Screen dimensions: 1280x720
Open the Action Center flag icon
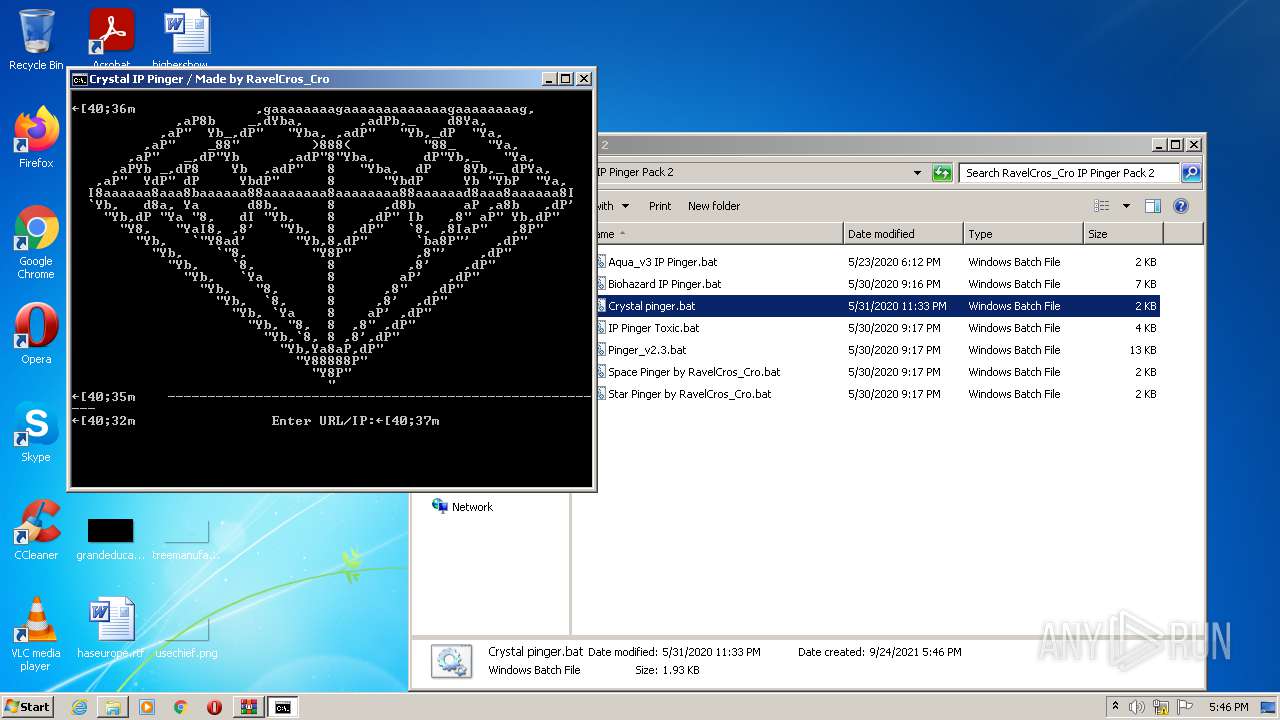1186,707
